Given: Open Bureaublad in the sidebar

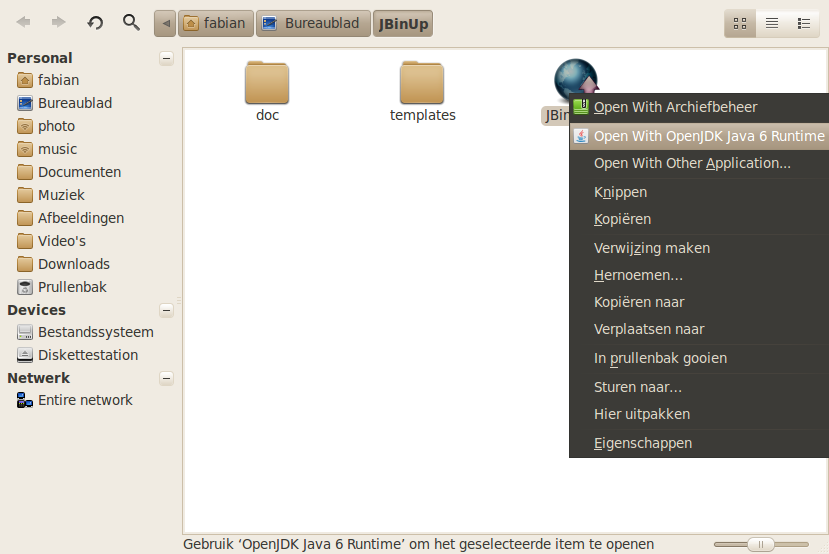Looking at the screenshot, I should (65, 103).
